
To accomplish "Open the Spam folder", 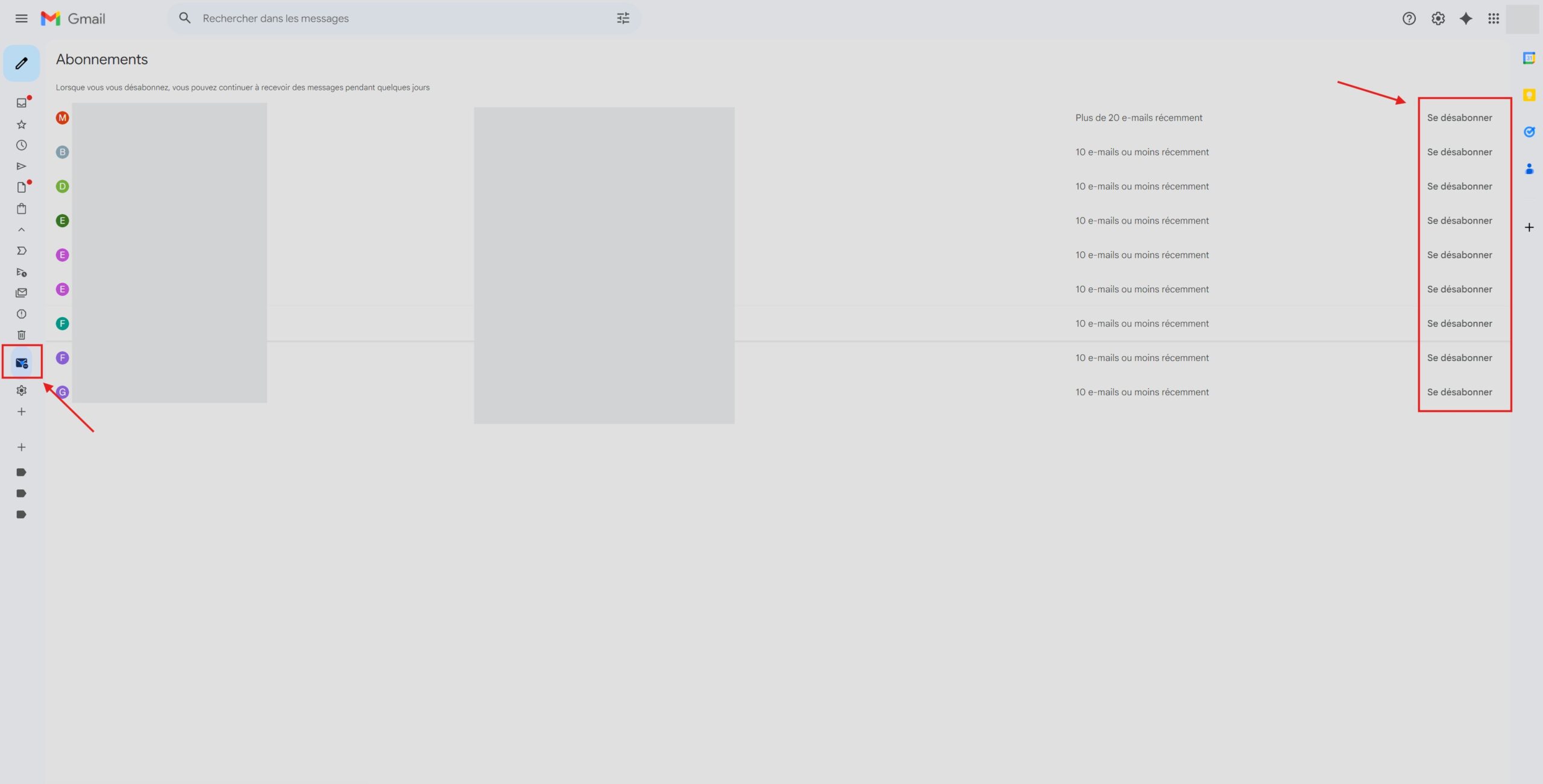I will point(21,313).
